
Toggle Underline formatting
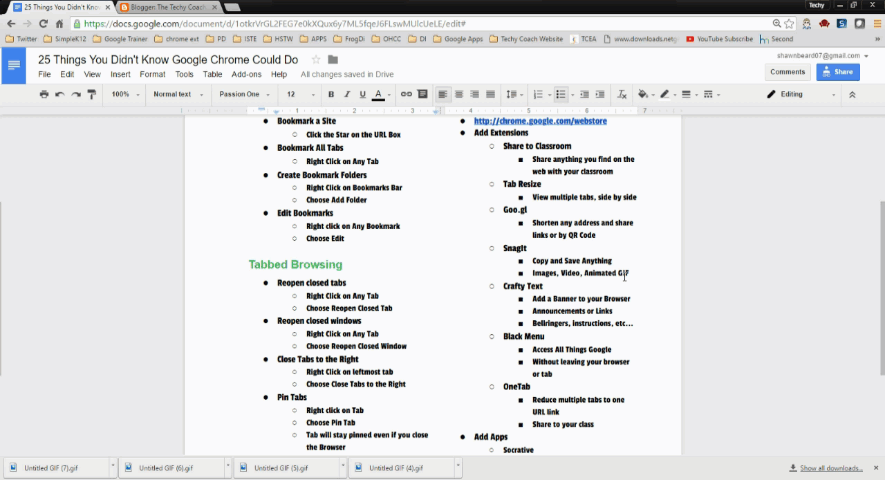pos(362,94)
